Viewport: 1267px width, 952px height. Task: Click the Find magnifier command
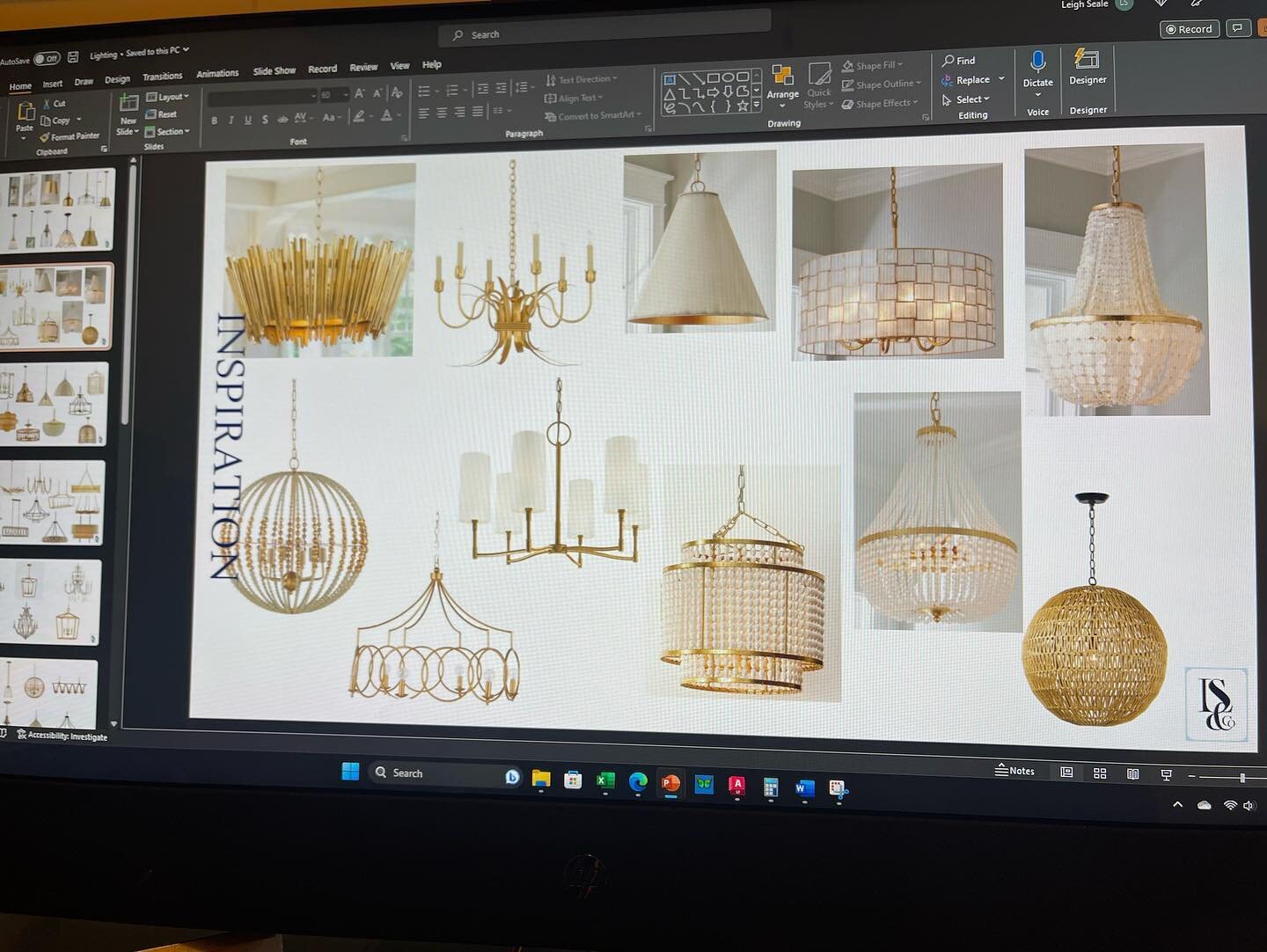pos(959,61)
